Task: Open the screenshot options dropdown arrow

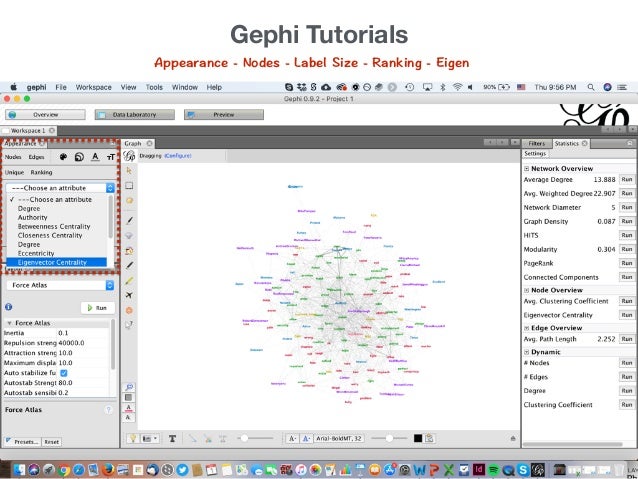Action: pos(155,438)
